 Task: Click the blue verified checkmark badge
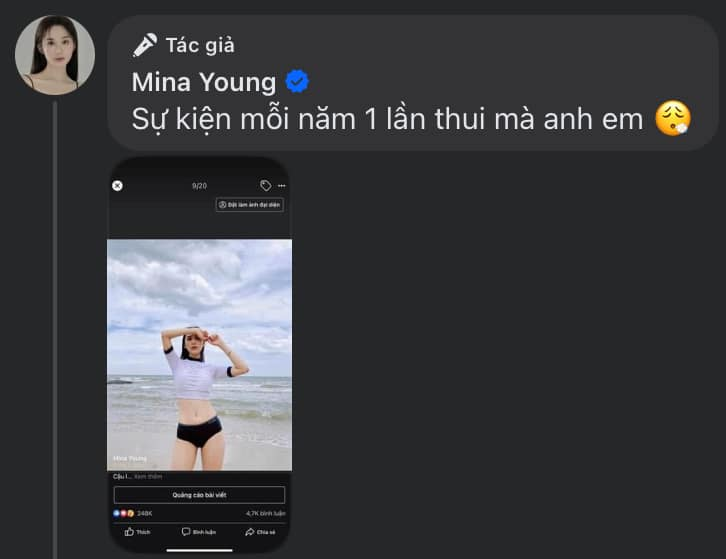coord(297,81)
